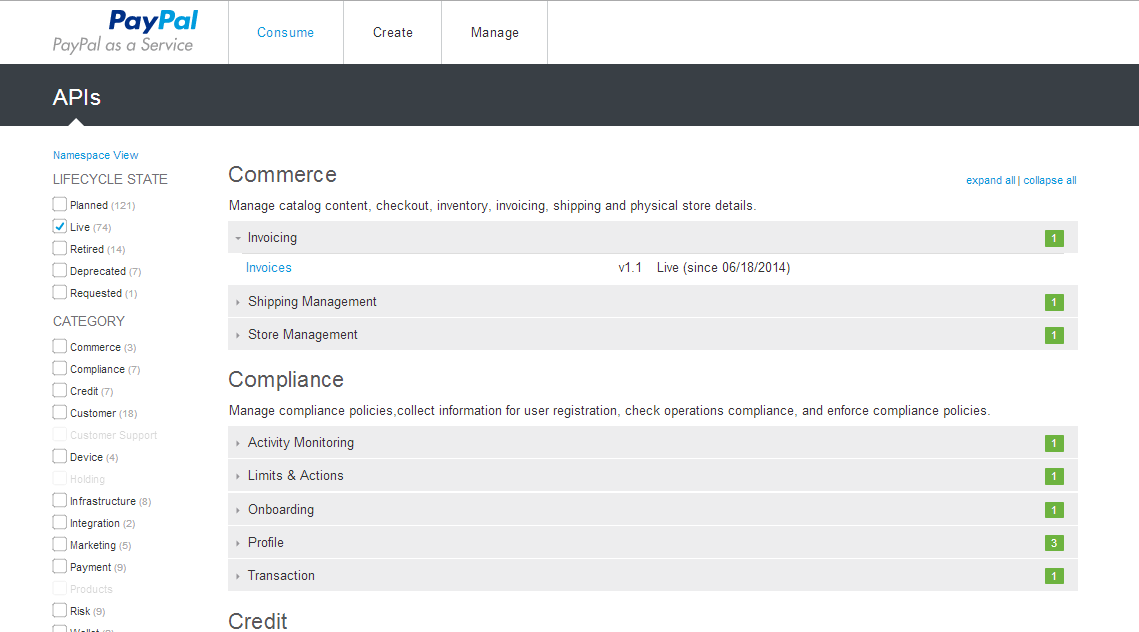Click the CATEGORY heading in sidebar
This screenshot has width=1139, height=632.
(89, 321)
